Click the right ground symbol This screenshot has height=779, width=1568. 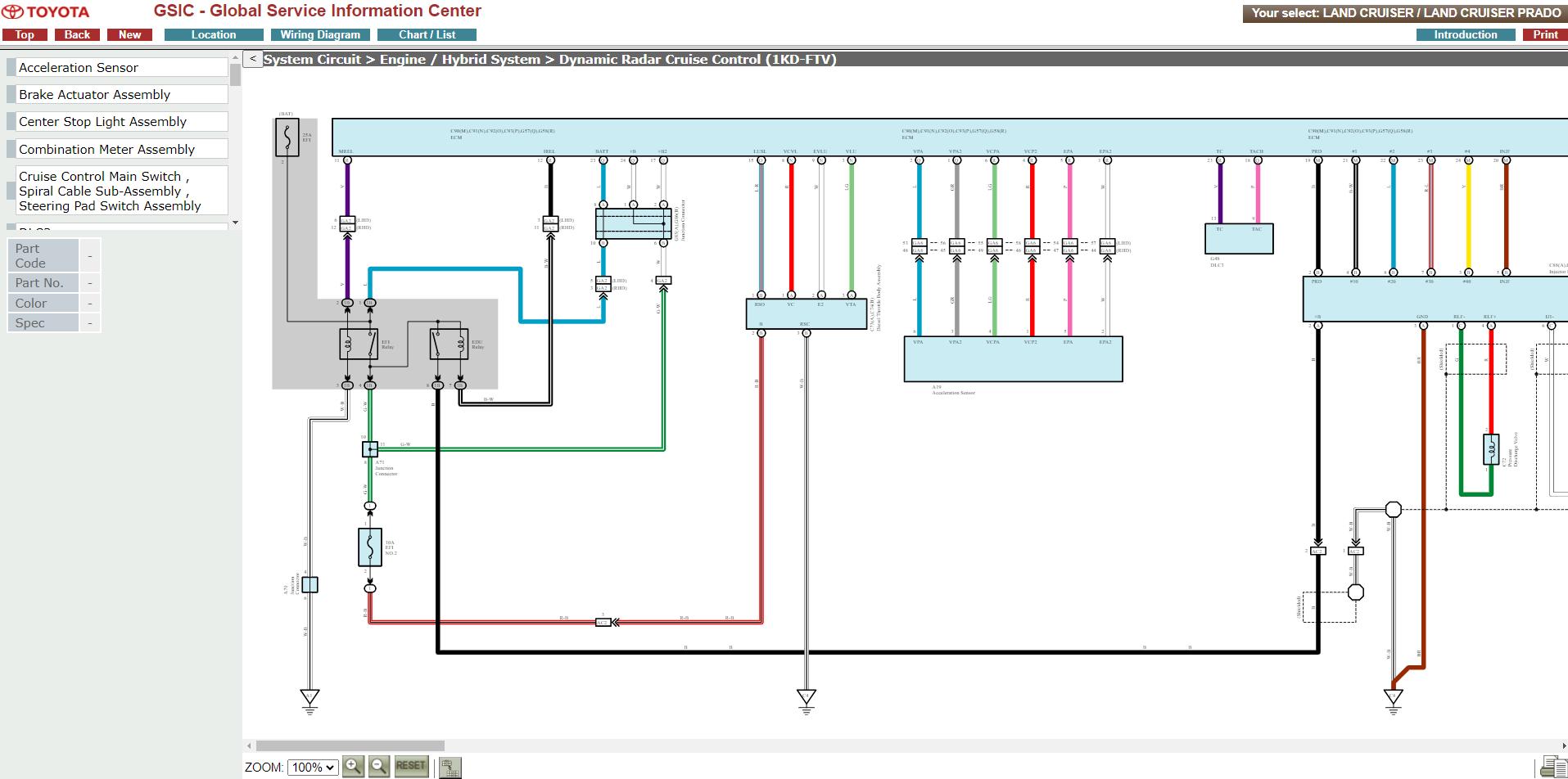click(x=1393, y=701)
